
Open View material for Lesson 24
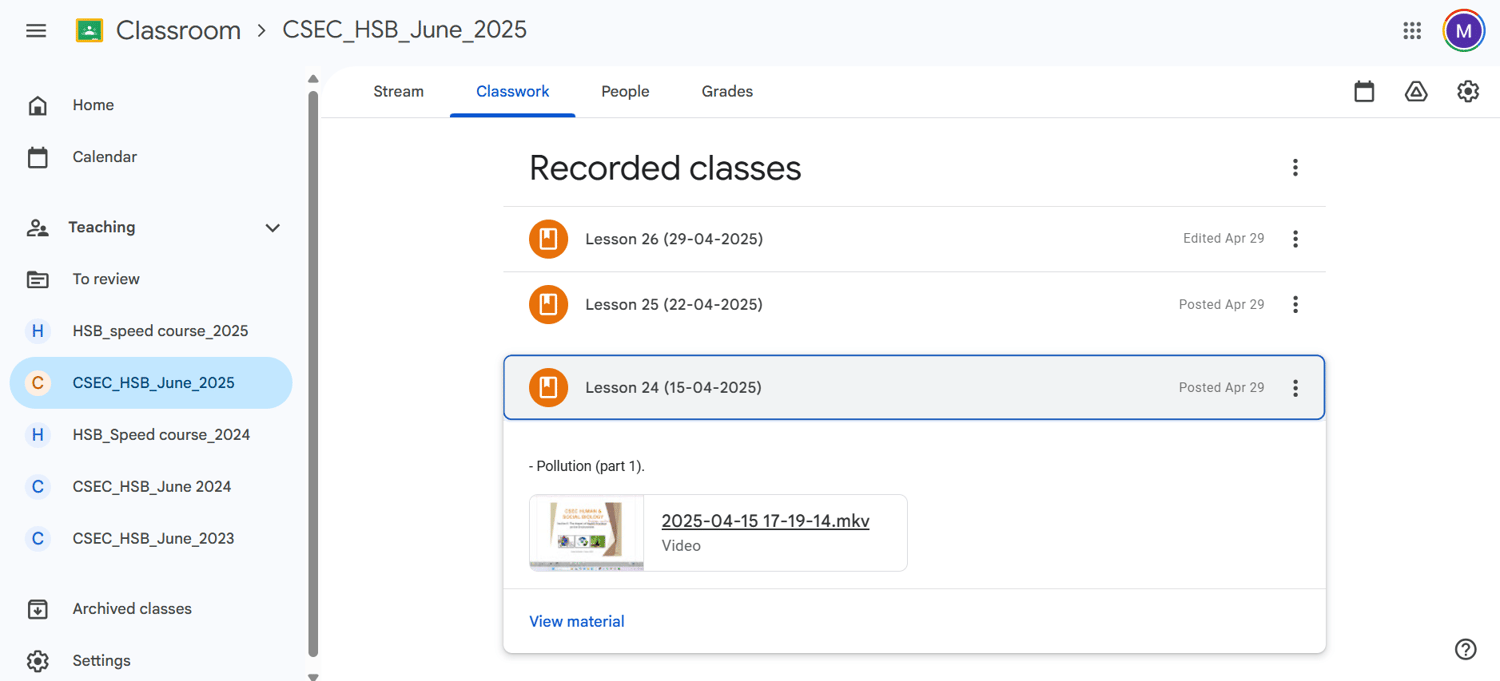pyautogui.click(x=577, y=621)
